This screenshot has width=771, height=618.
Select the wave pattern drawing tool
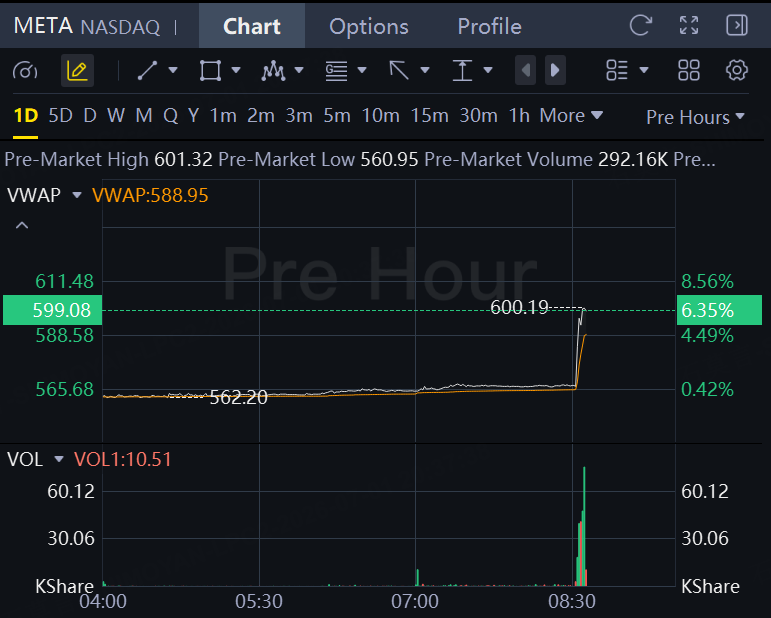pos(273,71)
